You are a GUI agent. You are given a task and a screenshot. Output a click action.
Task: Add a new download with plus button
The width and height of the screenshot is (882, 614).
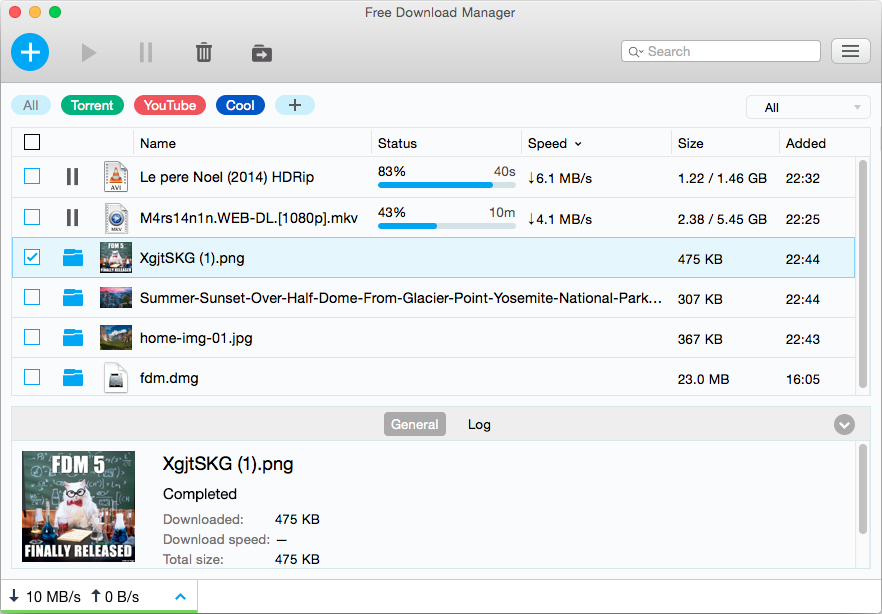30,52
